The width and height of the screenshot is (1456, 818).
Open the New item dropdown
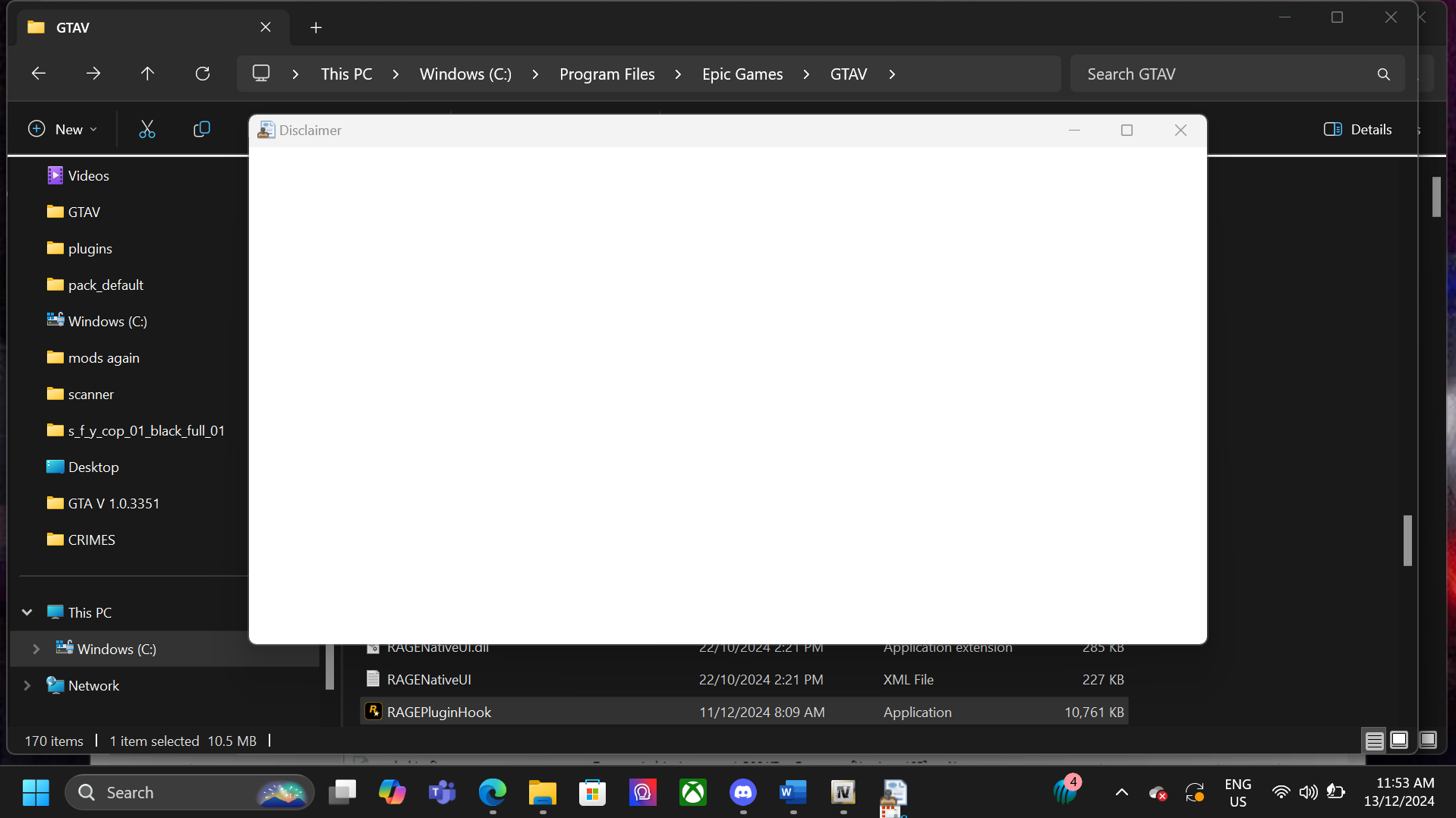click(63, 130)
